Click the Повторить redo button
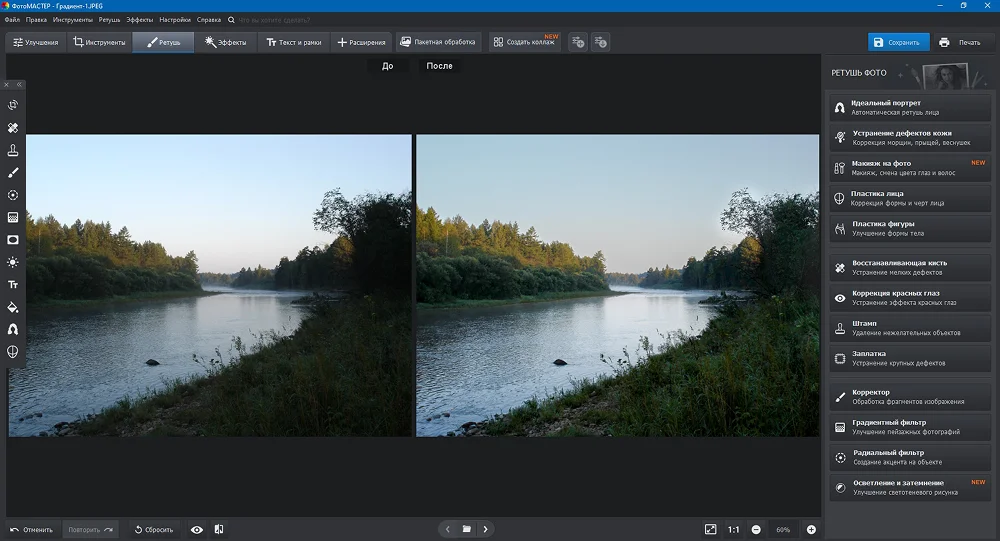Image resolution: width=1000 pixels, height=541 pixels. pos(91,530)
